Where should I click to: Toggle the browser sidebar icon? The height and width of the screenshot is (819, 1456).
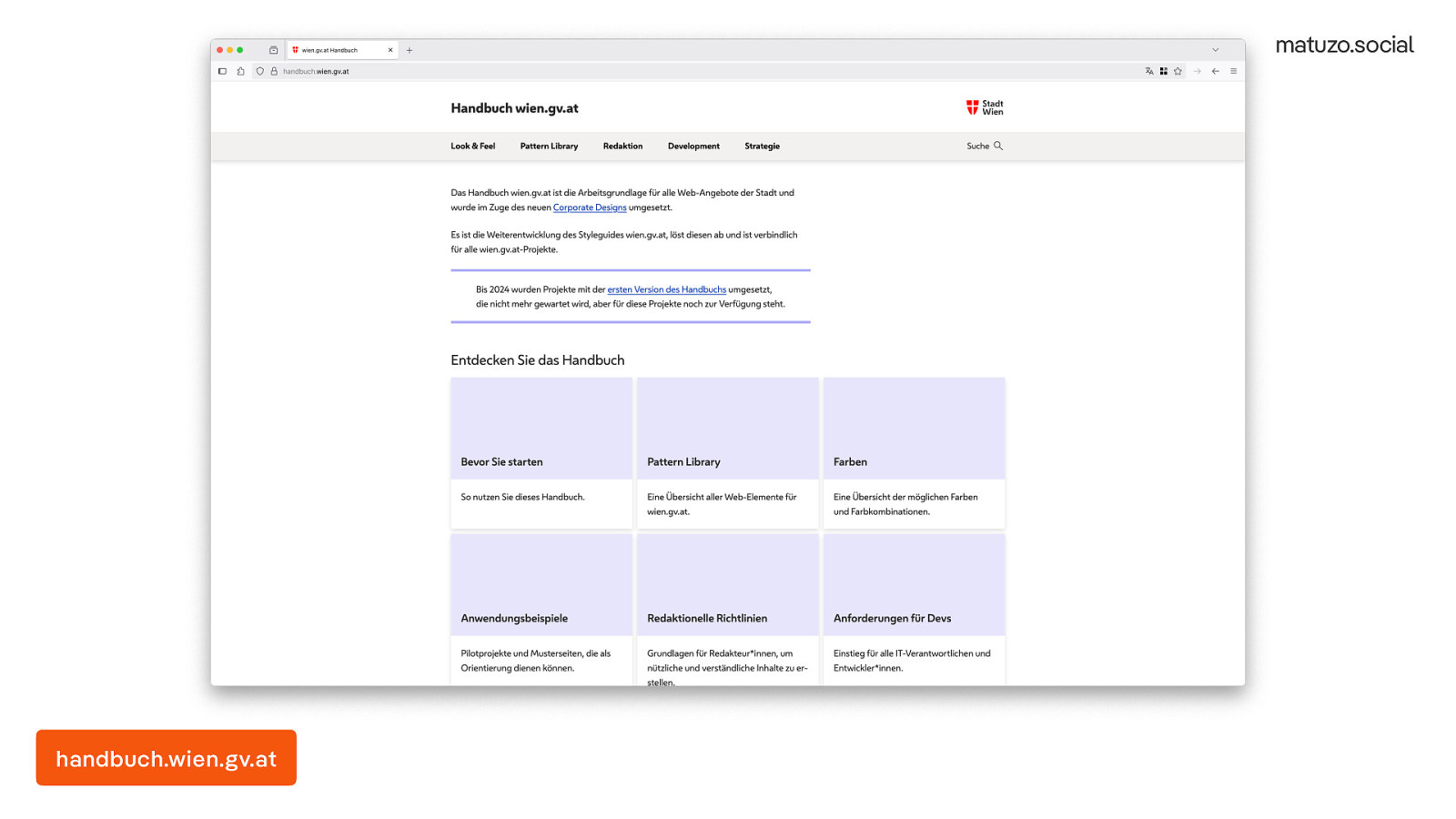point(222,71)
